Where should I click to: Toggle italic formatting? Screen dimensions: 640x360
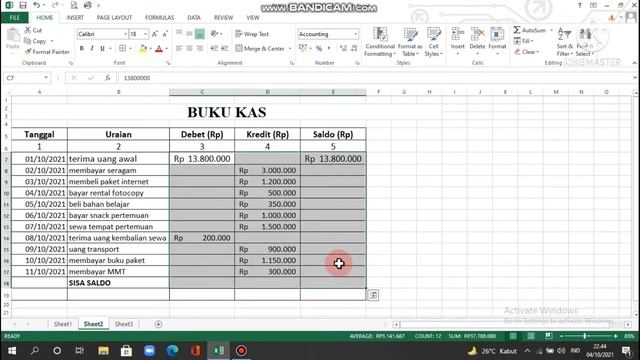[92, 49]
